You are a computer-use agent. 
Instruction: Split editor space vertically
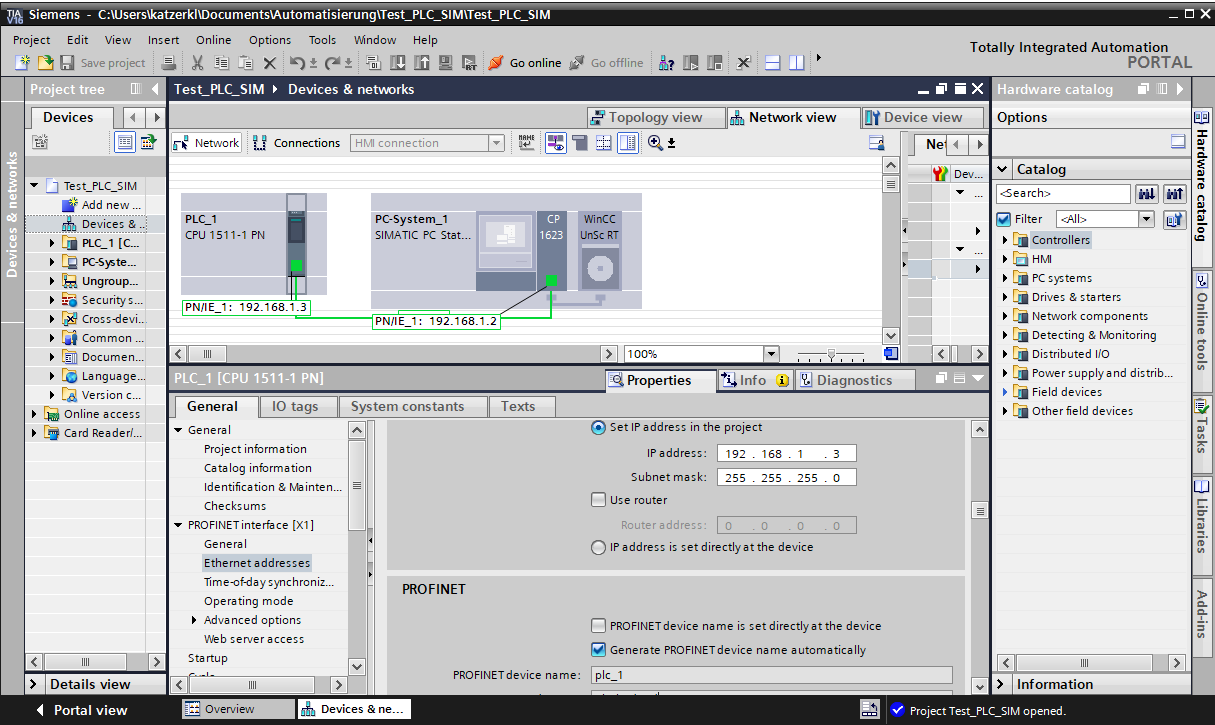(797, 63)
